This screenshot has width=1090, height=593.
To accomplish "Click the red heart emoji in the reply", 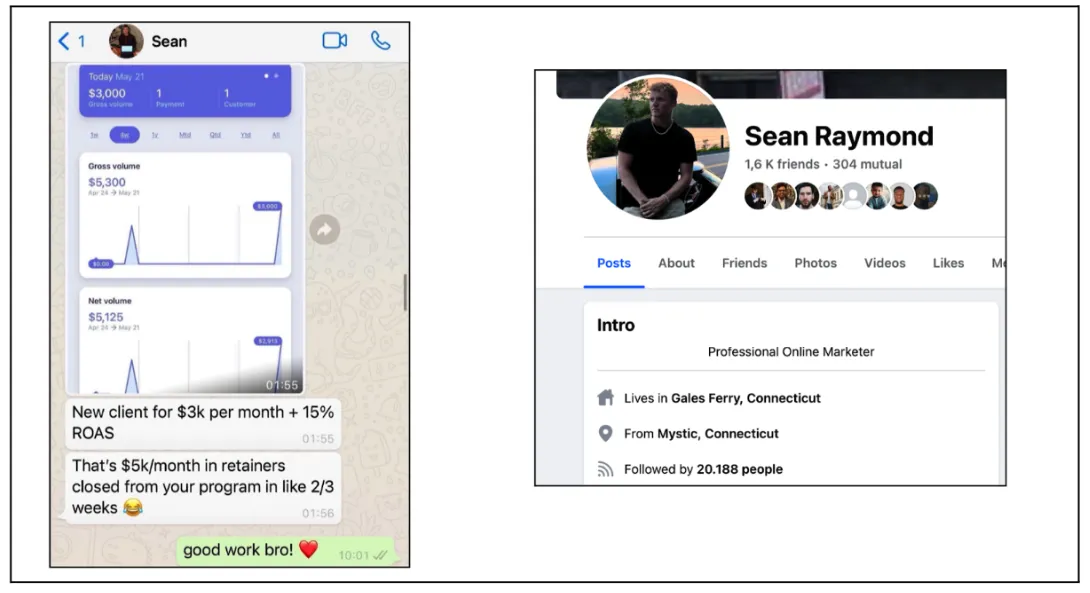I will tap(309, 549).
